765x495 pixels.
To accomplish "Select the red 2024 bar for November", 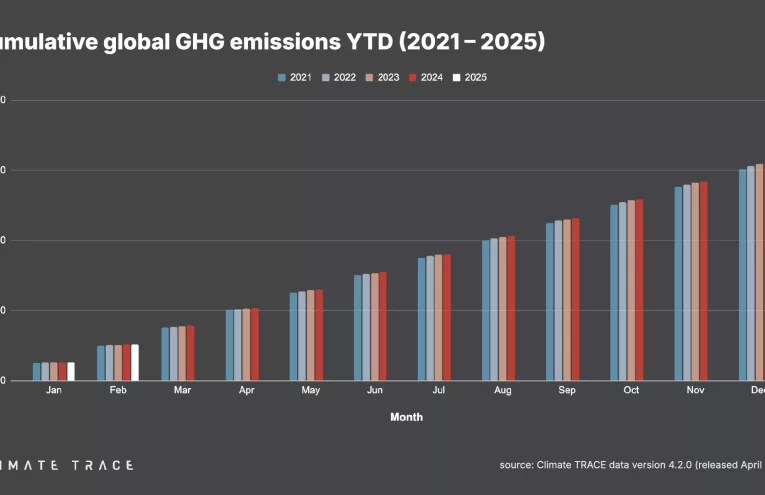I will point(703,281).
